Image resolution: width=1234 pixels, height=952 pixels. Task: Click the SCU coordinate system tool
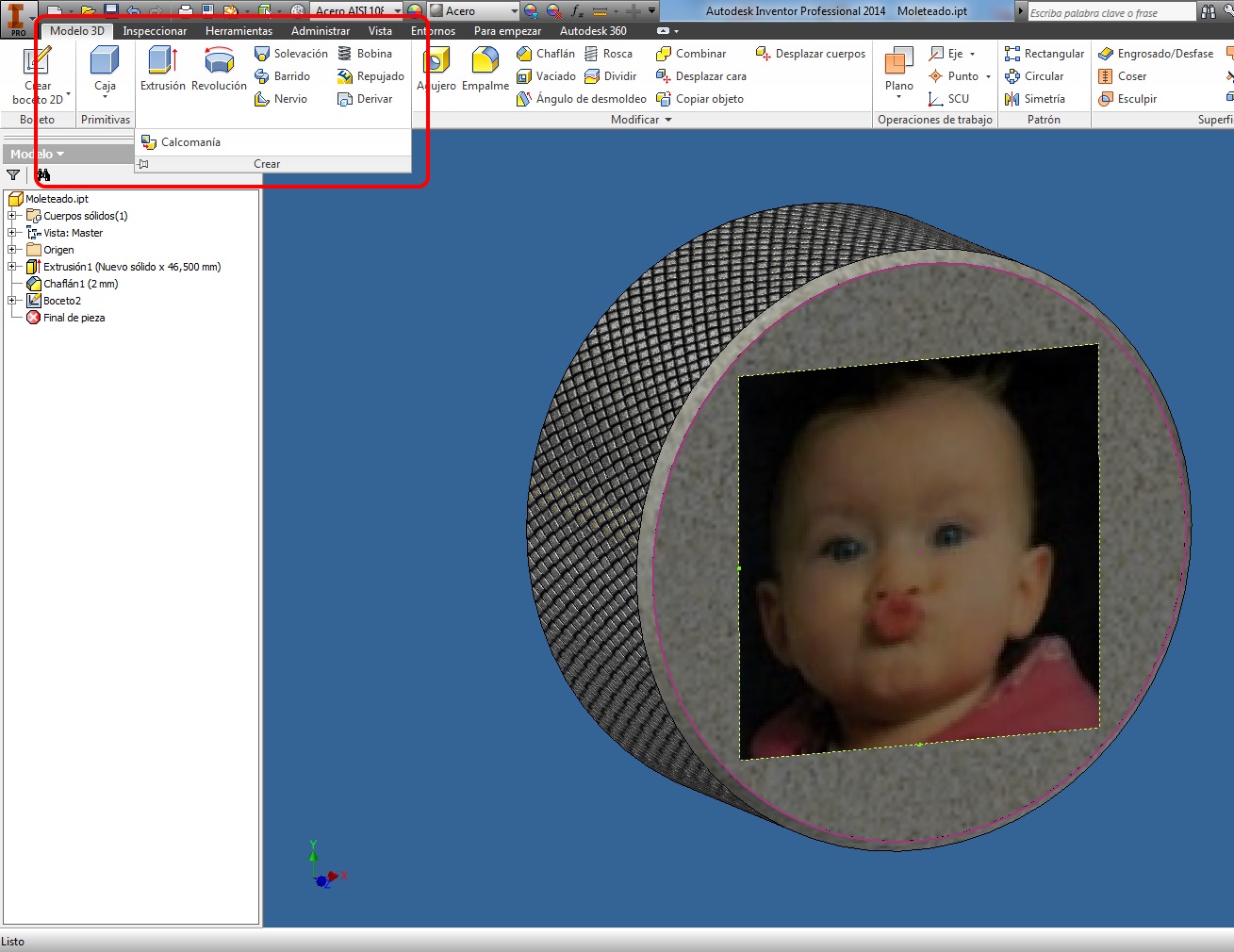pos(948,99)
